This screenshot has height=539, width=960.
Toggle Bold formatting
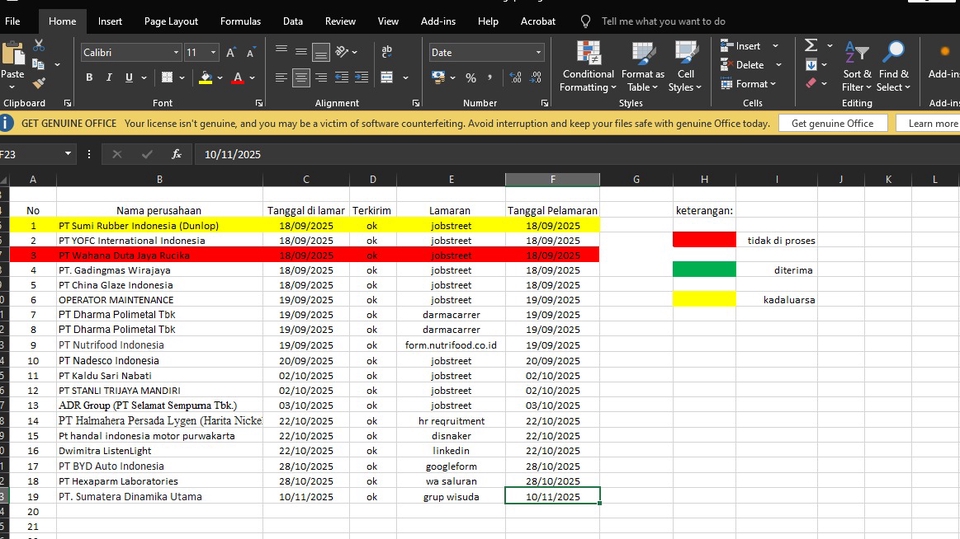point(89,77)
